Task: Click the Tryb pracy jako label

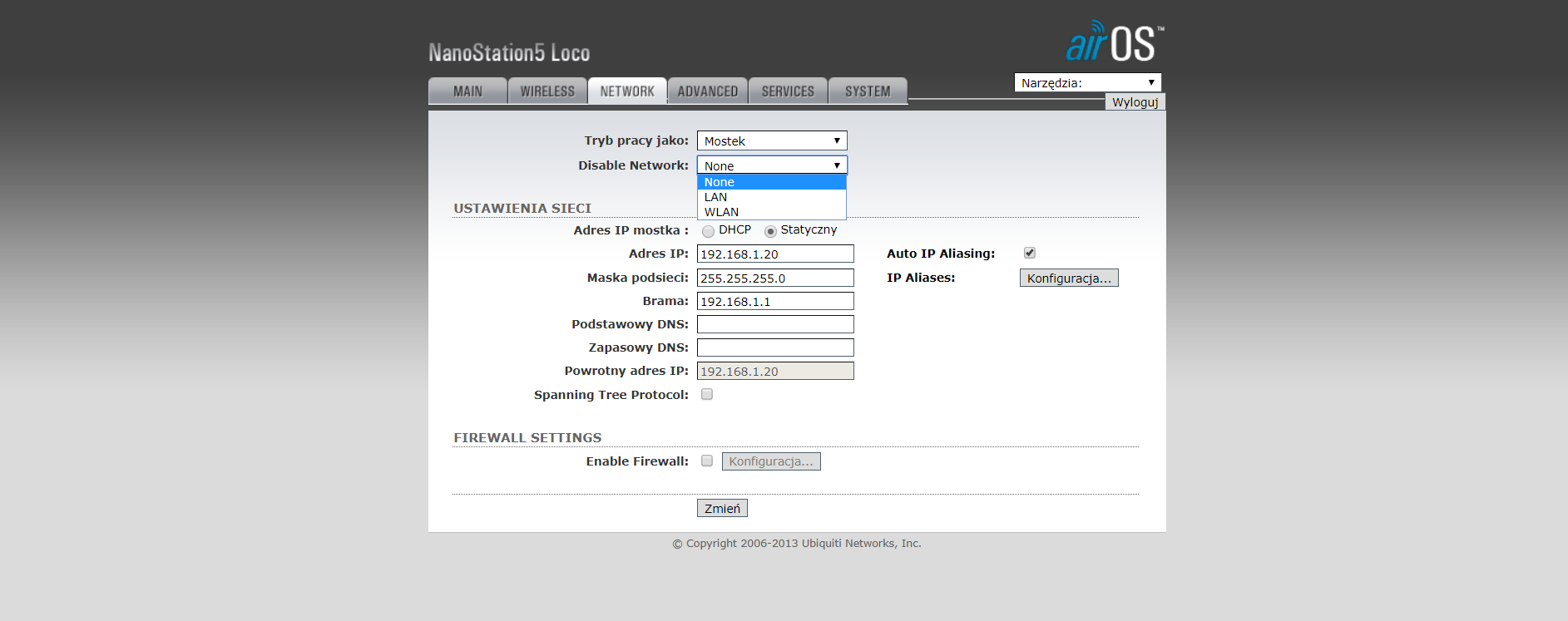Action: pyautogui.click(x=636, y=140)
